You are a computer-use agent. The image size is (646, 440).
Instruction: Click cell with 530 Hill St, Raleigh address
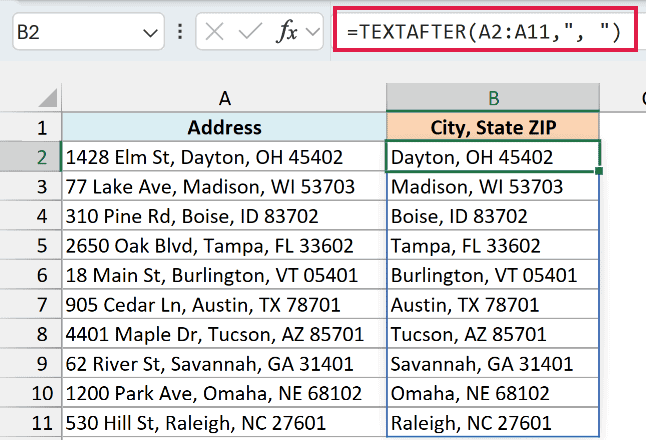point(224,423)
